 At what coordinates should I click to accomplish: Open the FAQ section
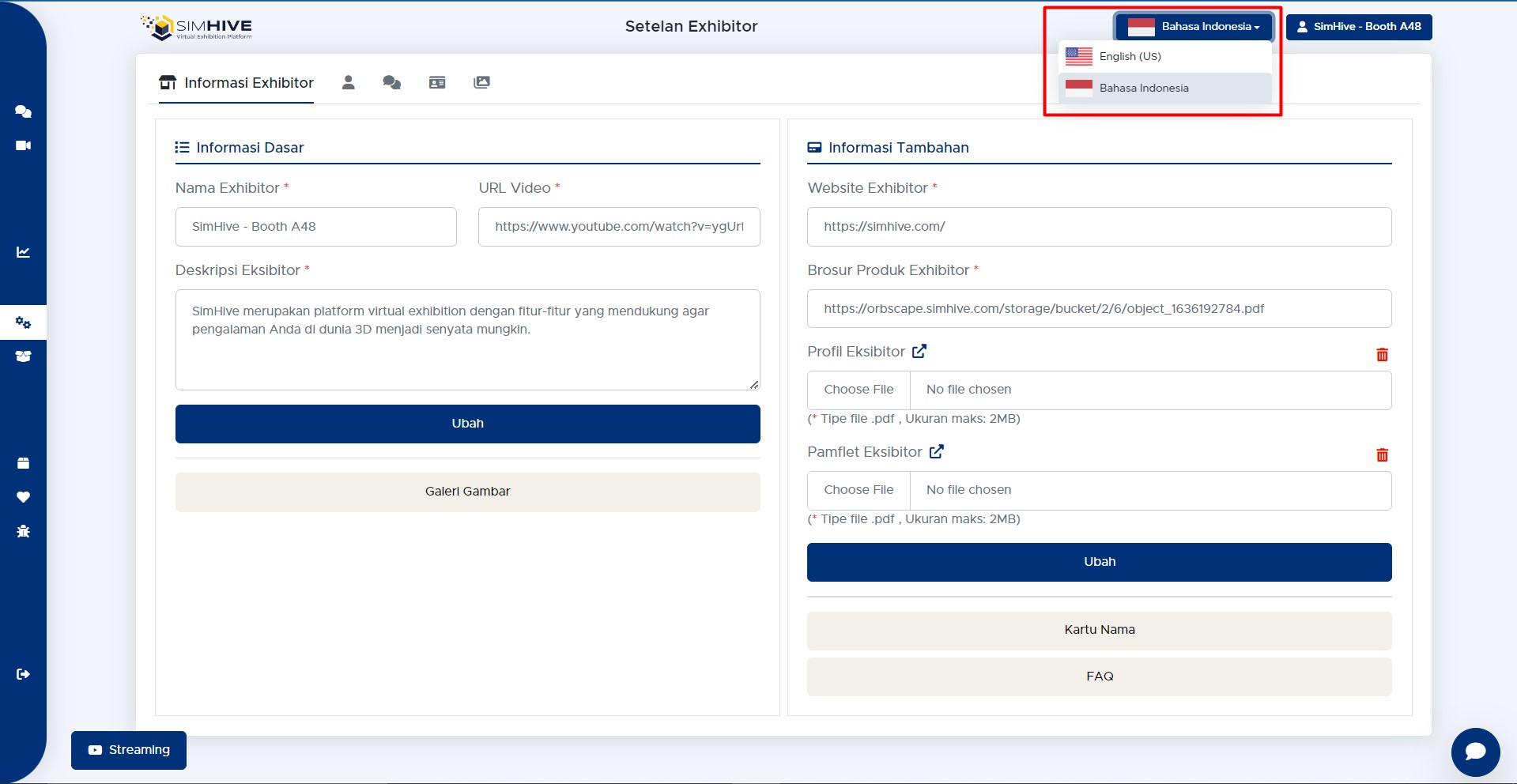pyautogui.click(x=1100, y=677)
